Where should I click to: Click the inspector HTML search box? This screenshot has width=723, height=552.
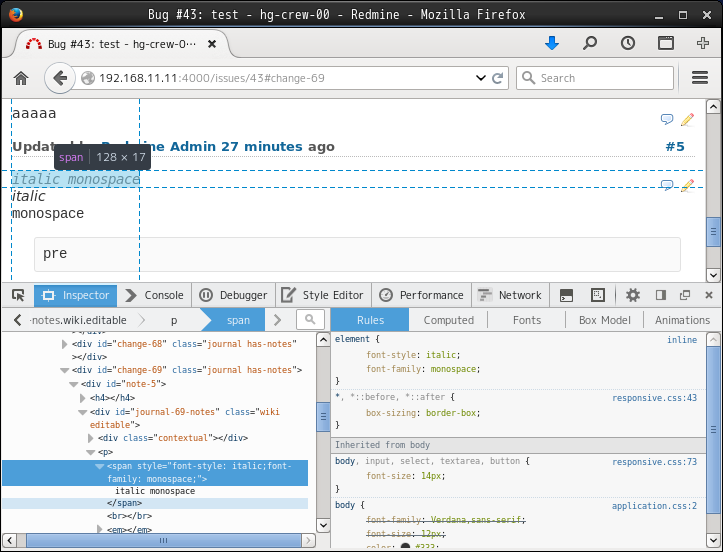(x=310, y=319)
